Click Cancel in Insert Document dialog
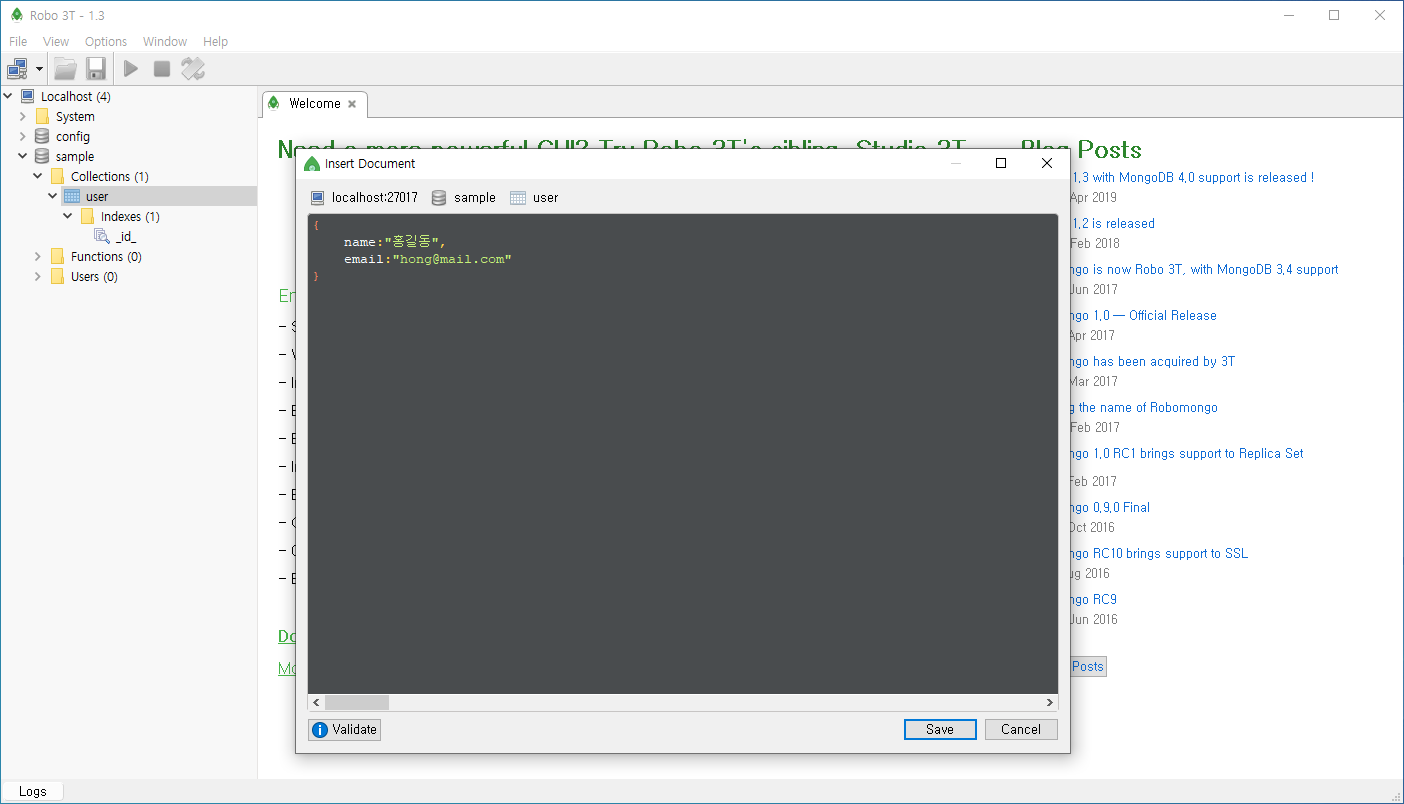 coord(1021,729)
